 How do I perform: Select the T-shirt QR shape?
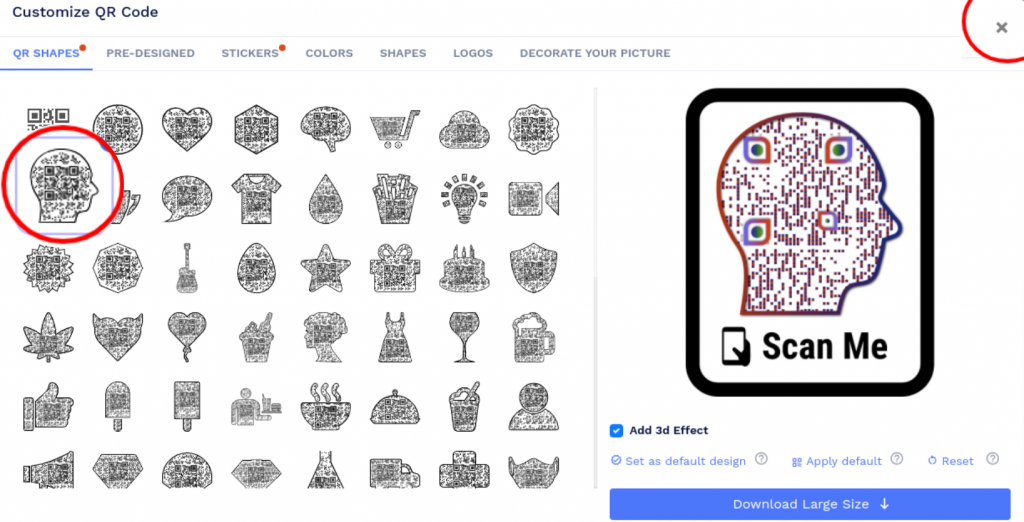(257, 199)
